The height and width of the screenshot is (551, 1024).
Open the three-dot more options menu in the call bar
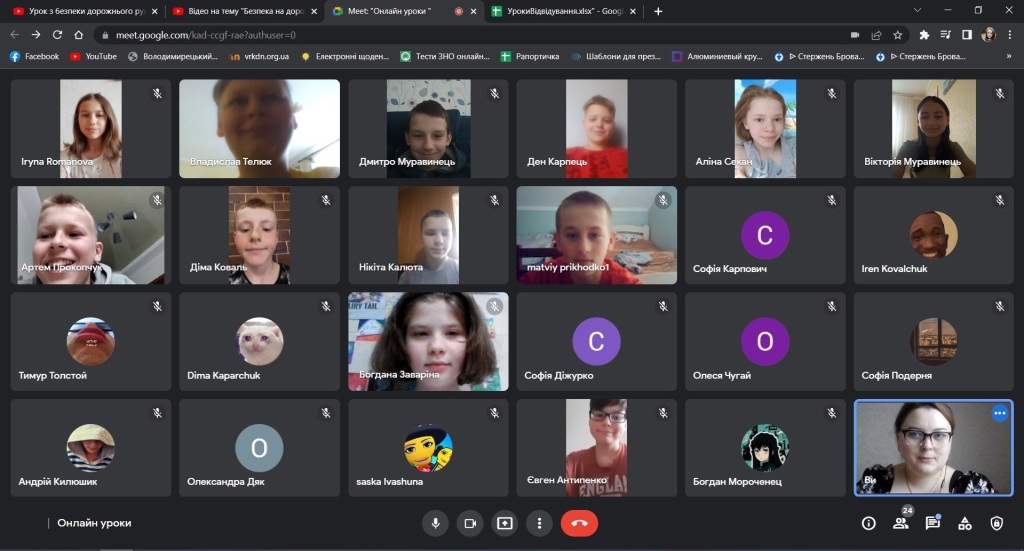(x=539, y=523)
